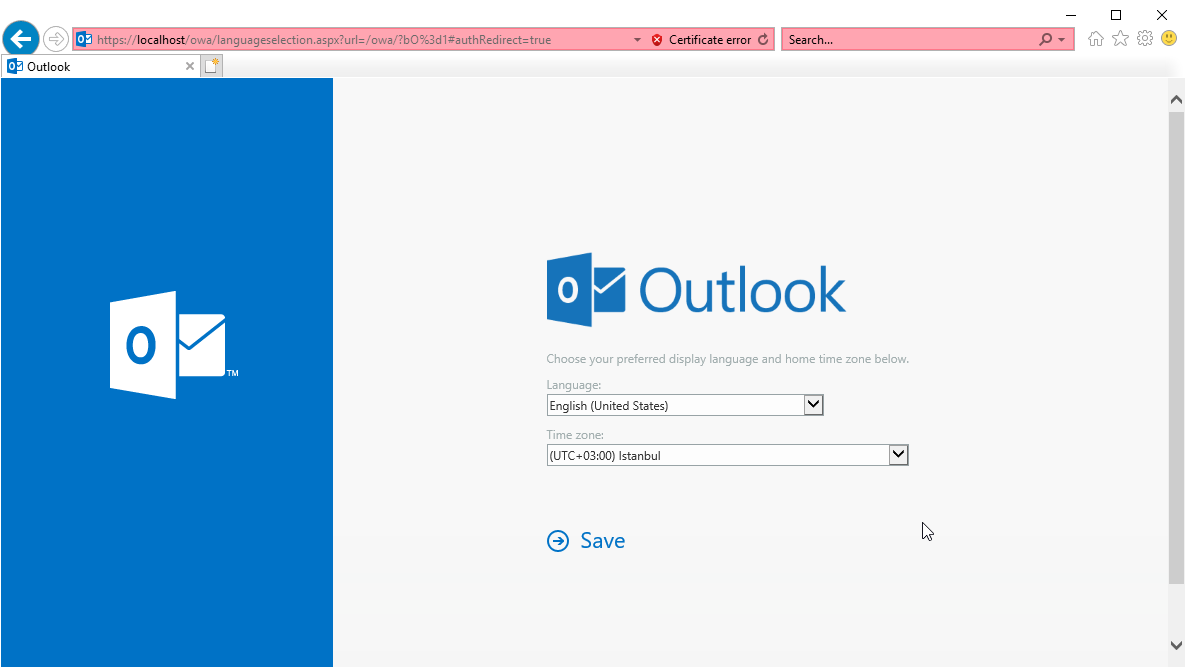Click the browser Back arrow button
Viewport: 1186px width, 668px height.
pyautogui.click(x=21, y=39)
